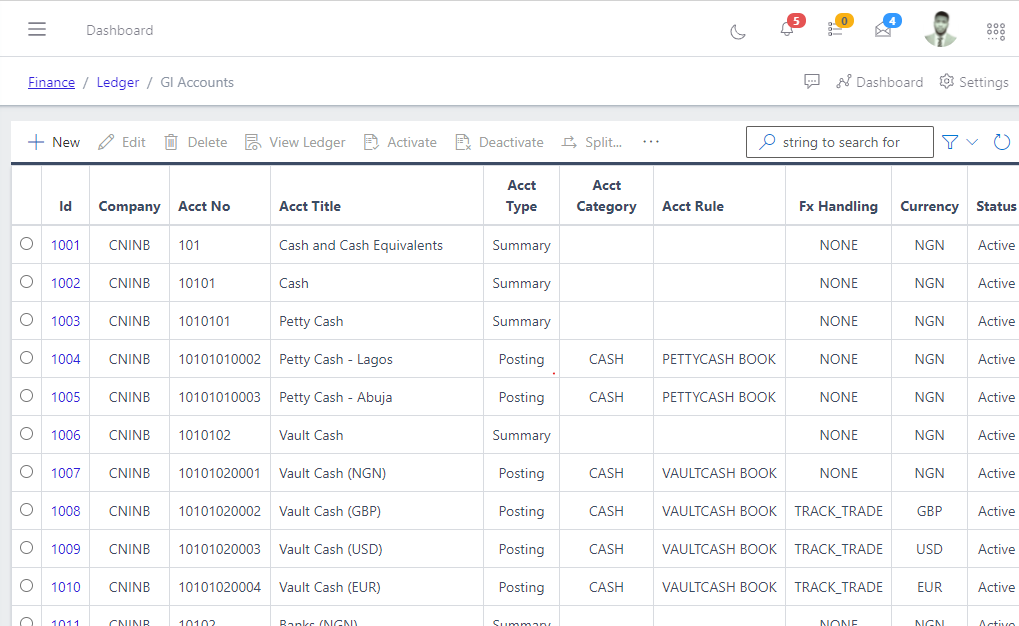
Task: Go to Dashboard from the top bar
Action: (889, 81)
